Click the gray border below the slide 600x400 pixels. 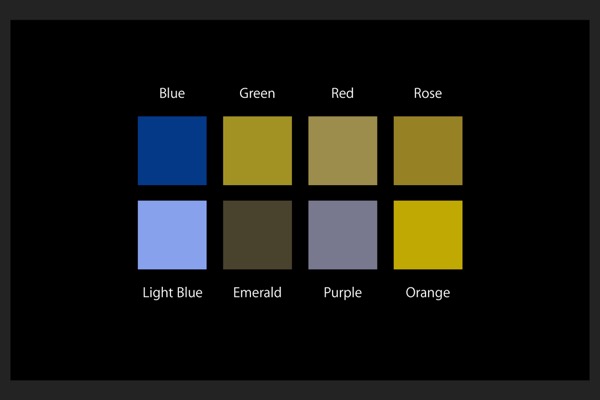point(300,390)
